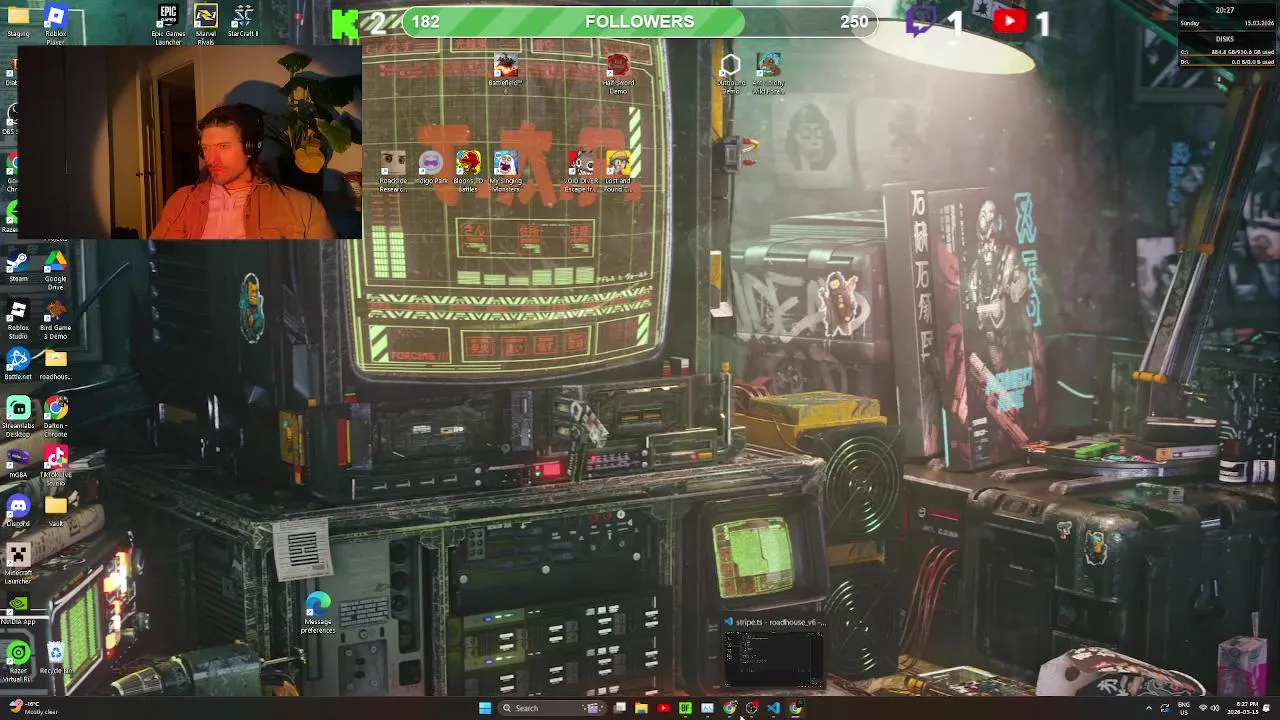Open the volume control in the tray

(x=1215, y=708)
